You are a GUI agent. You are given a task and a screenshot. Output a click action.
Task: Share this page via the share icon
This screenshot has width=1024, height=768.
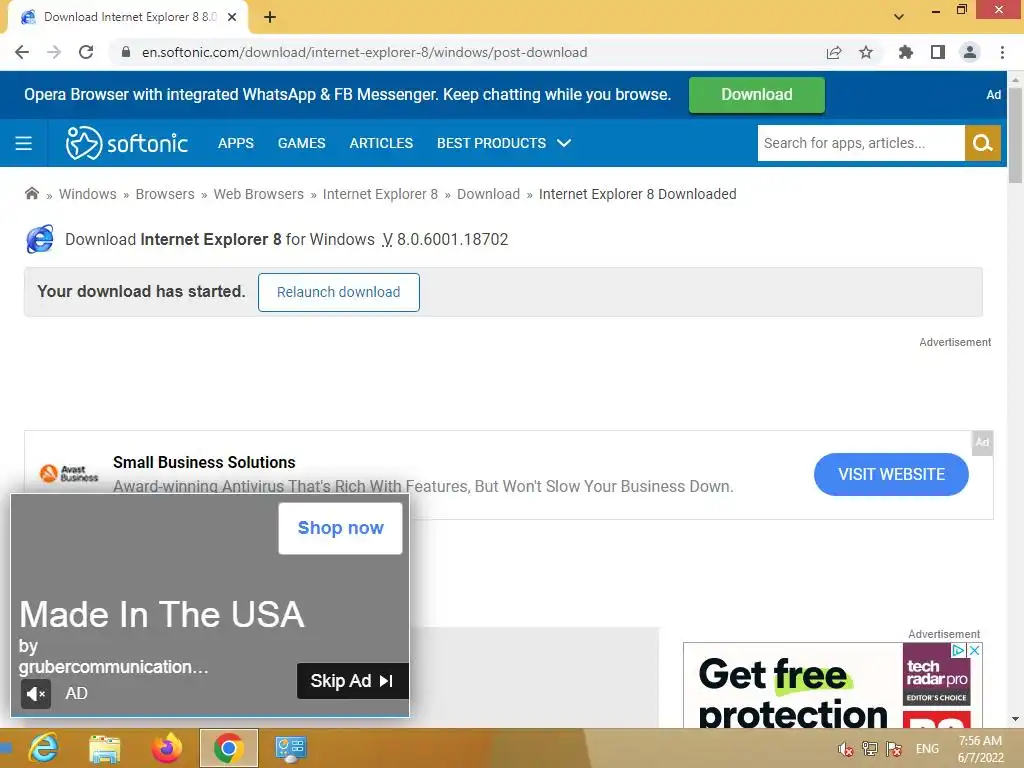click(x=834, y=52)
